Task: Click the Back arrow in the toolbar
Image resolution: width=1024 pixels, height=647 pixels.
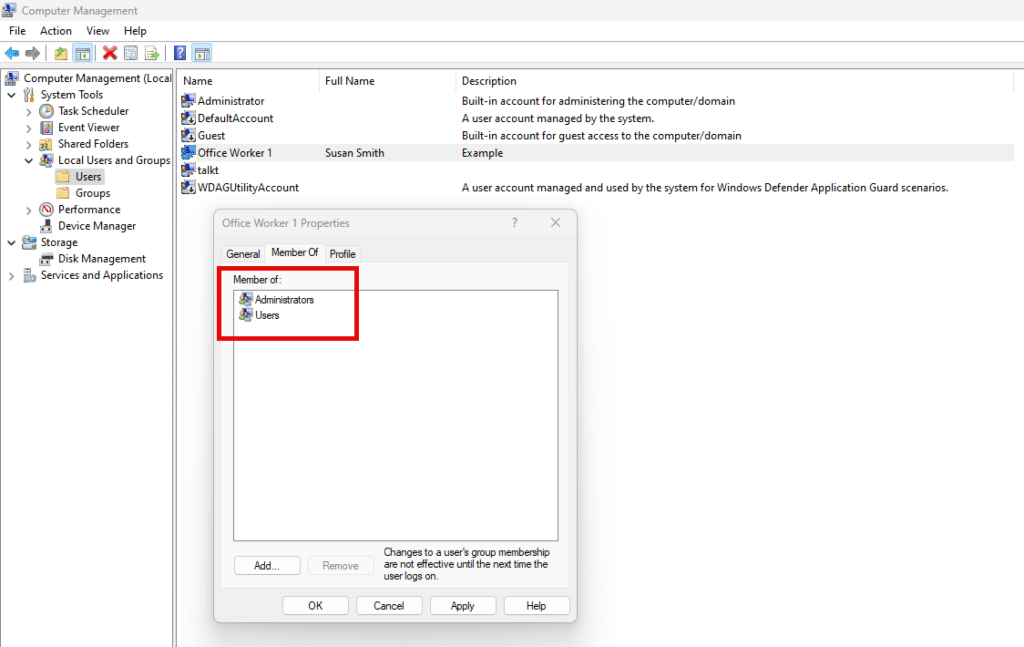Action: (x=12, y=54)
